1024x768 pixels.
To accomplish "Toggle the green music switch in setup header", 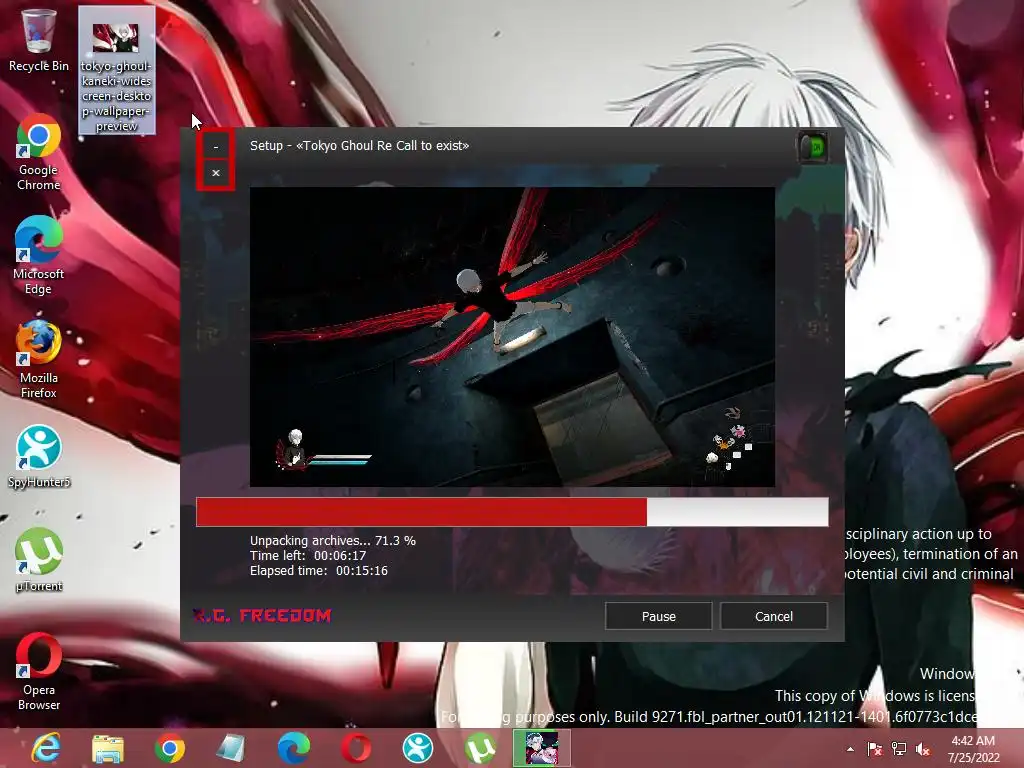I will [814, 148].
